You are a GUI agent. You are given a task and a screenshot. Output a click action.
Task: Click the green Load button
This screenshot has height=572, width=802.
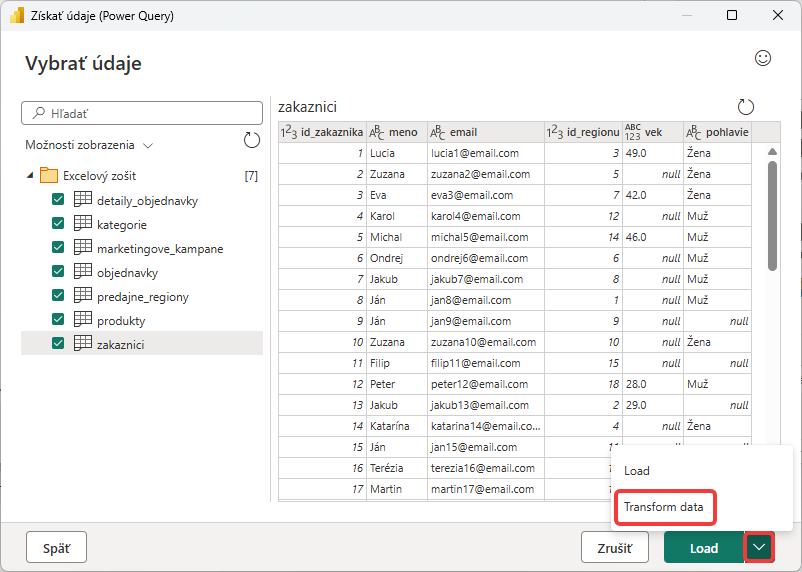click(x=704, y=547)
